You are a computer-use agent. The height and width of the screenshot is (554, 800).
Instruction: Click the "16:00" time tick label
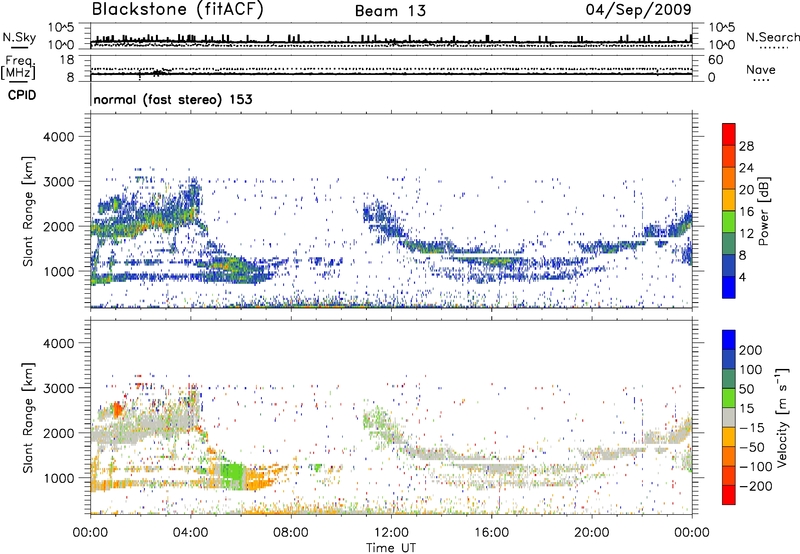pos(491,533)
